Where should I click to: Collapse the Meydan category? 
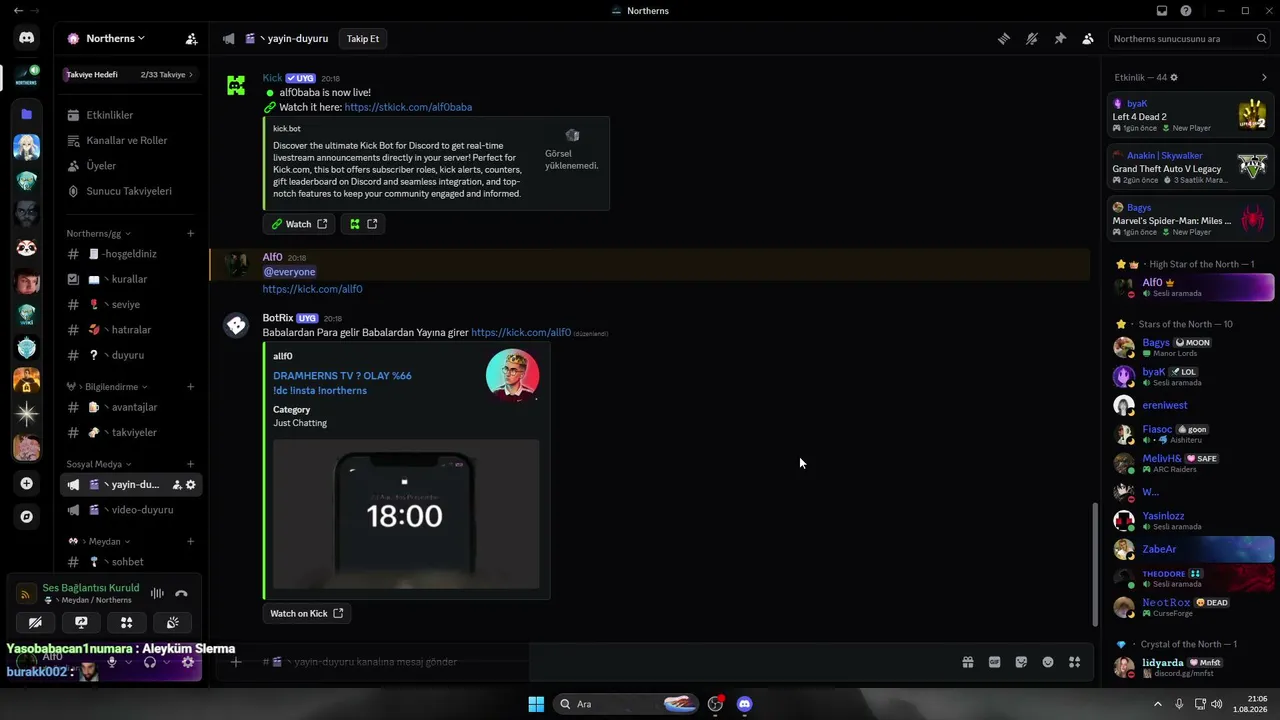[100, 541]
